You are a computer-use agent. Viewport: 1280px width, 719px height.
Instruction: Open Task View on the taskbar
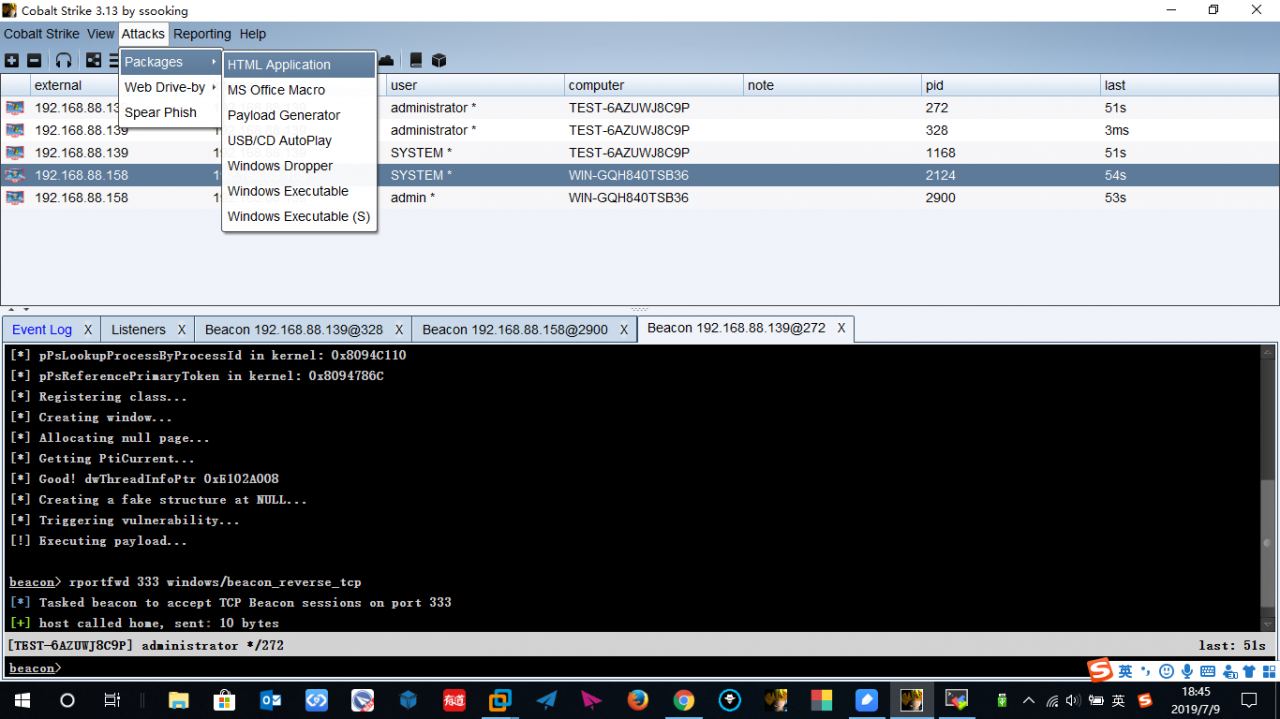[113, 700]
